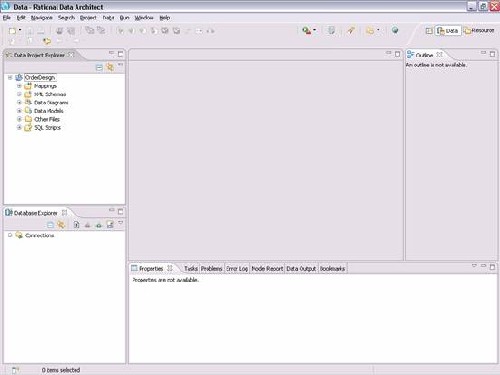500x375 pixels.
Task: Open the Project menu
Action: pyautogui.click(x=88, y=18)
